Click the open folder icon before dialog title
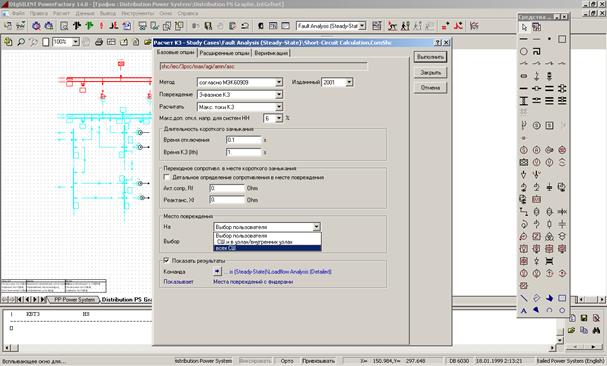 coord(147,41)
